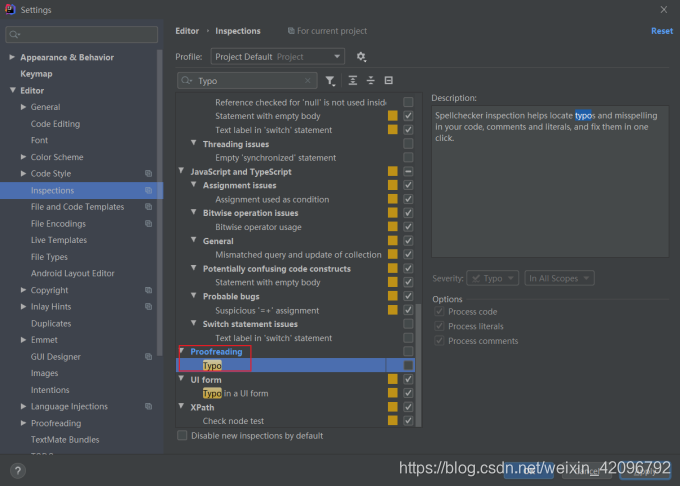The width and height of the screenshot is (681, 487).
Task: Click the reset to empty square icon
Action: 389,80
